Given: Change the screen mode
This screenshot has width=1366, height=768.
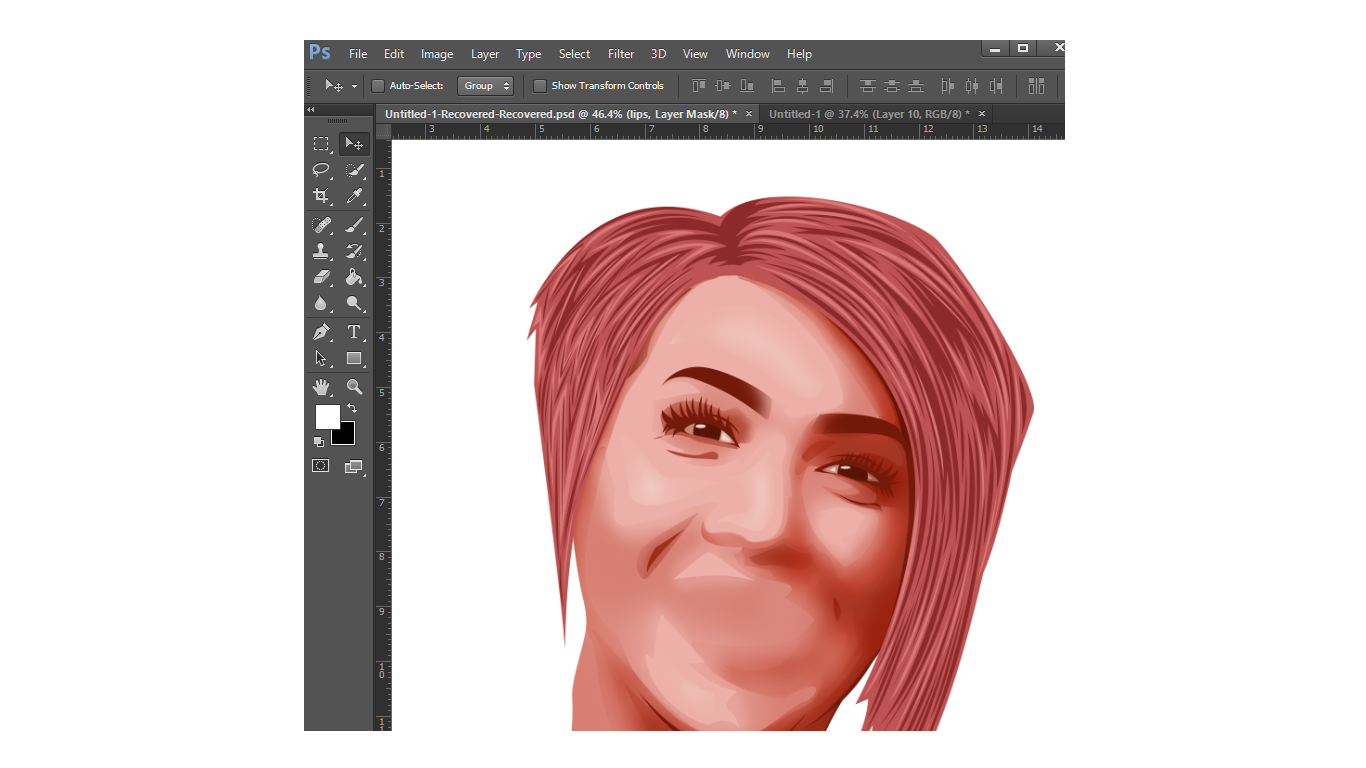Looking at the screenshot, I should (354, 466).
